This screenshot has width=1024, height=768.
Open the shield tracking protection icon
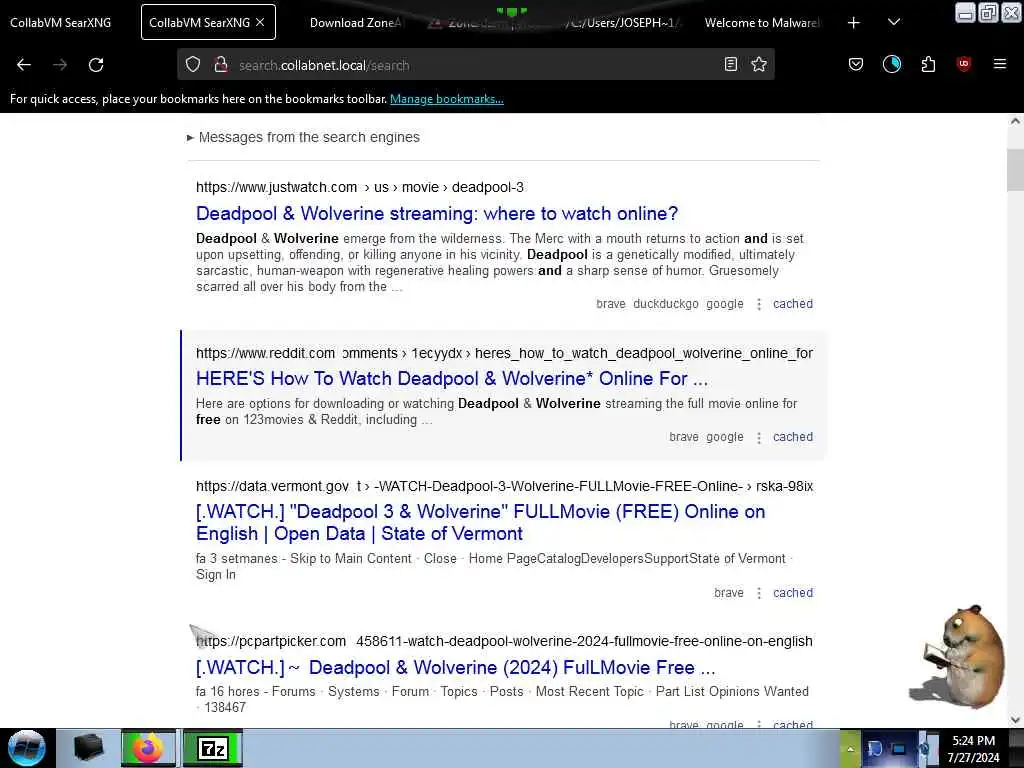193,64
